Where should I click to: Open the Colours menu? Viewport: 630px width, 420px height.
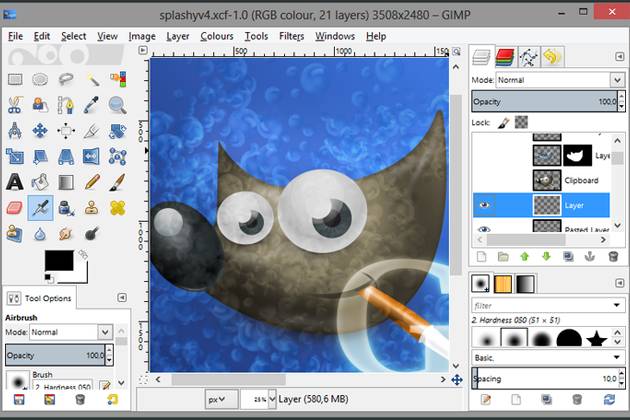217,36
